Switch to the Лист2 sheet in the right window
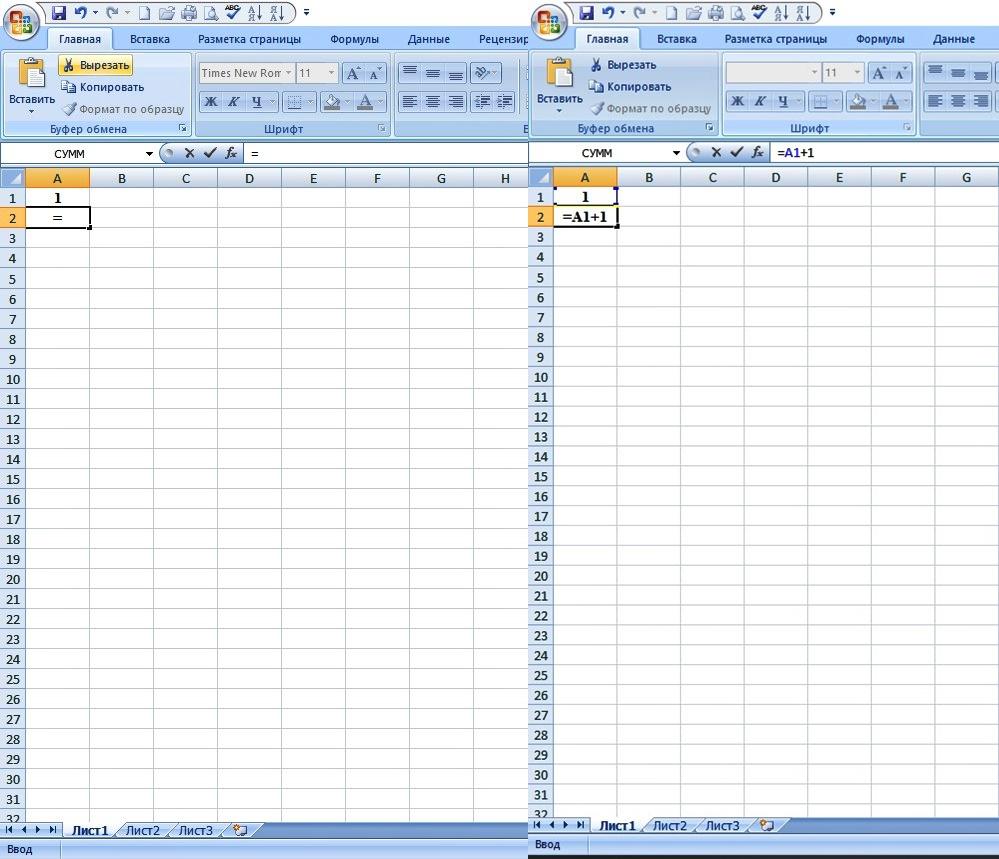The height and width of the screenshot is (859, 999). click(669, 825)
